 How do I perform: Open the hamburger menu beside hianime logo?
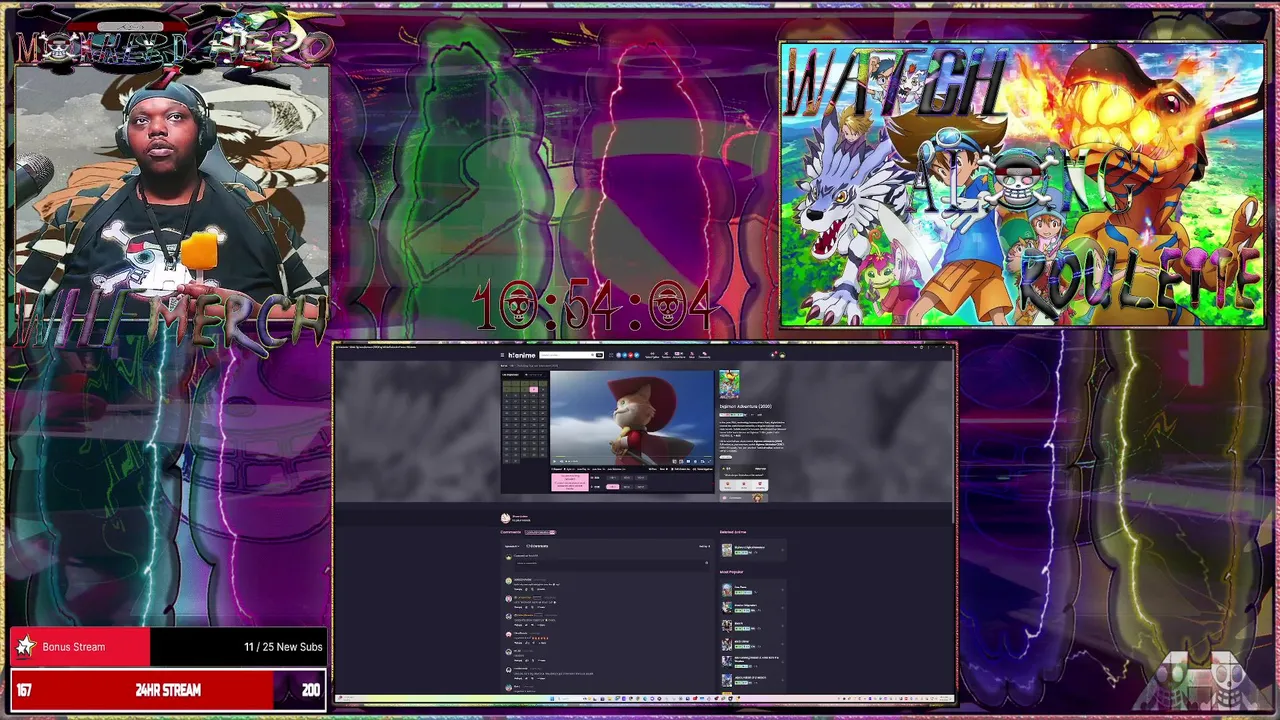502,355
